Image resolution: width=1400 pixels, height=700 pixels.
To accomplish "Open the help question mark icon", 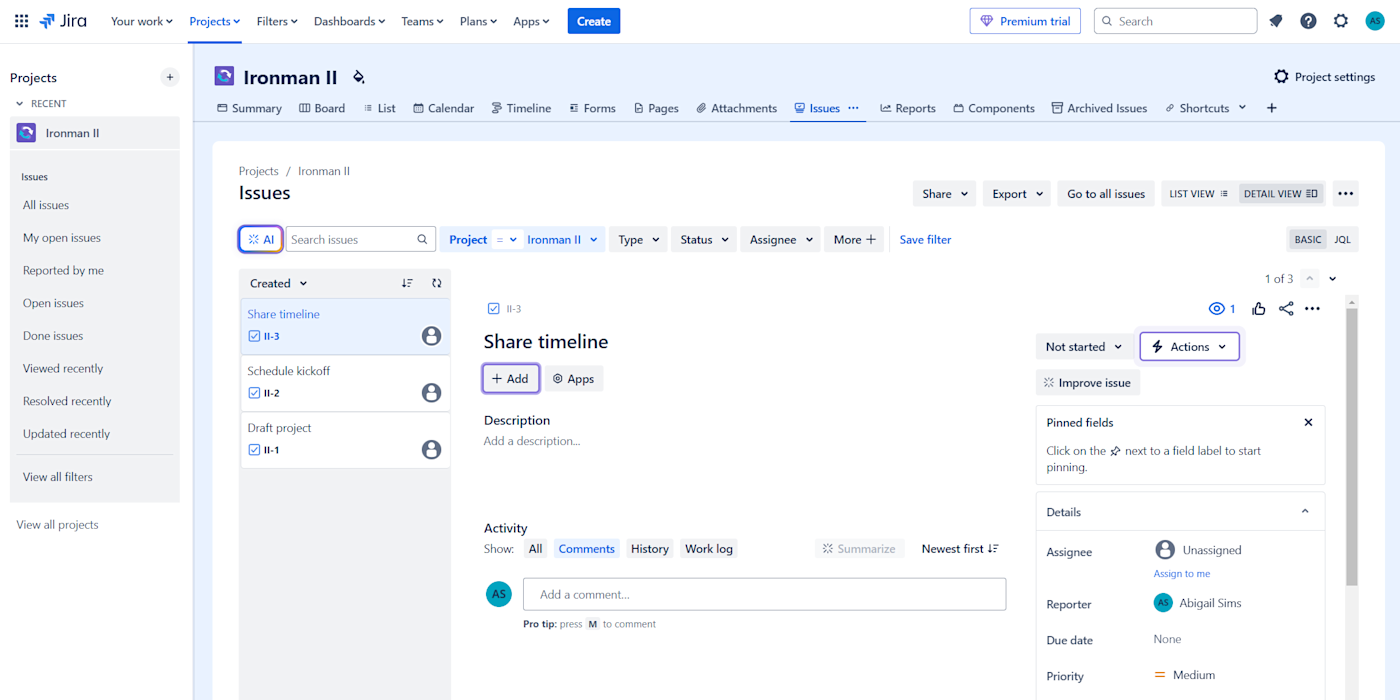I will 1308,21.
